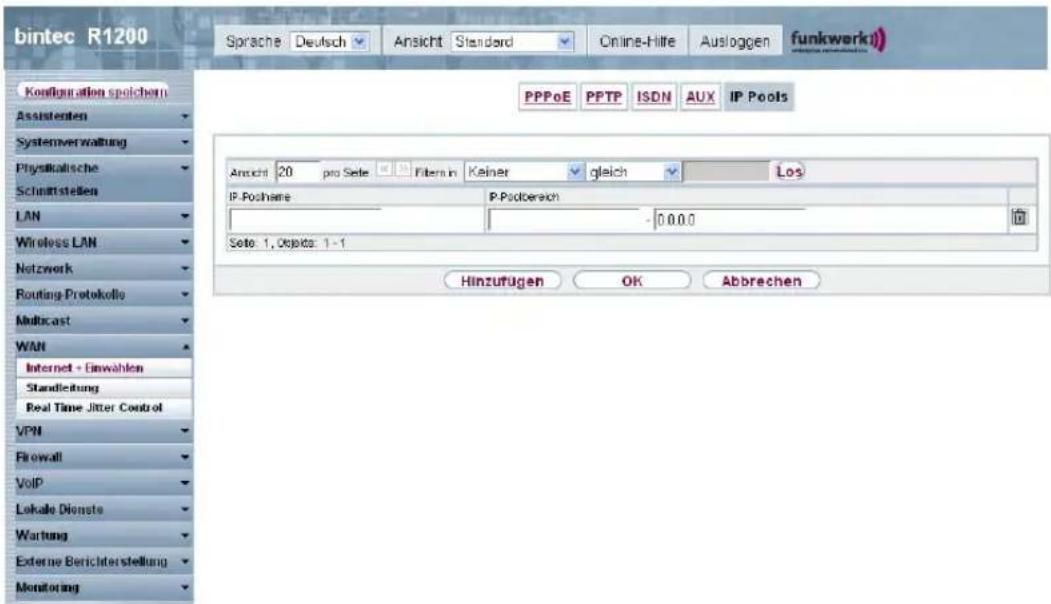This screenshot has width=1051, height=604.
Task: Focus the Ansicht pro Seite field
Action: point(297,172)
